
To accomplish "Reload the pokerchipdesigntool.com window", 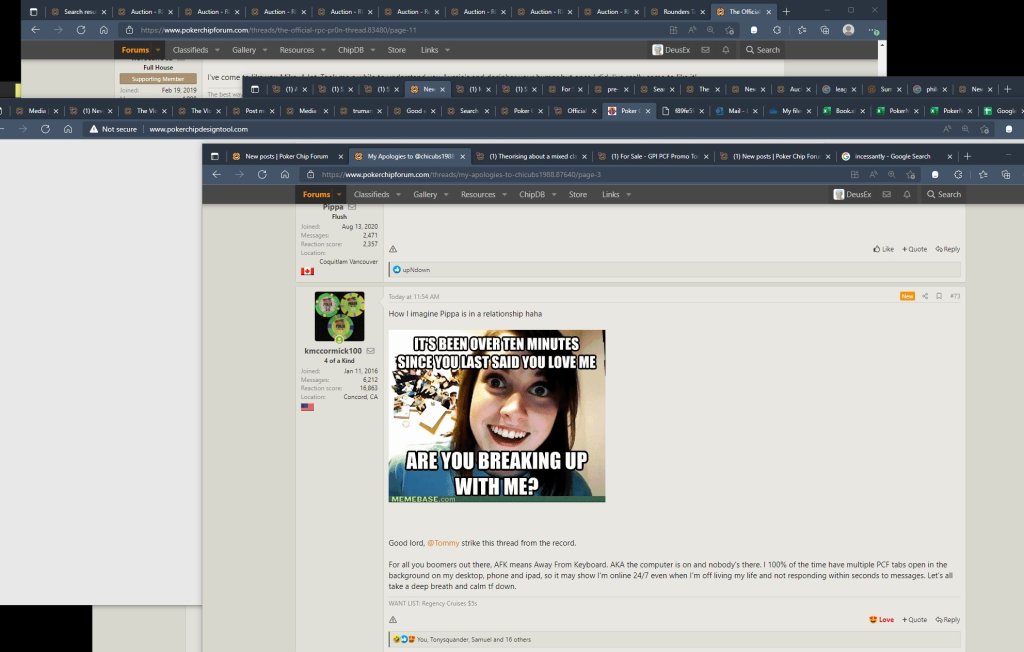I will pyautogui.click(x=45, y=129).
